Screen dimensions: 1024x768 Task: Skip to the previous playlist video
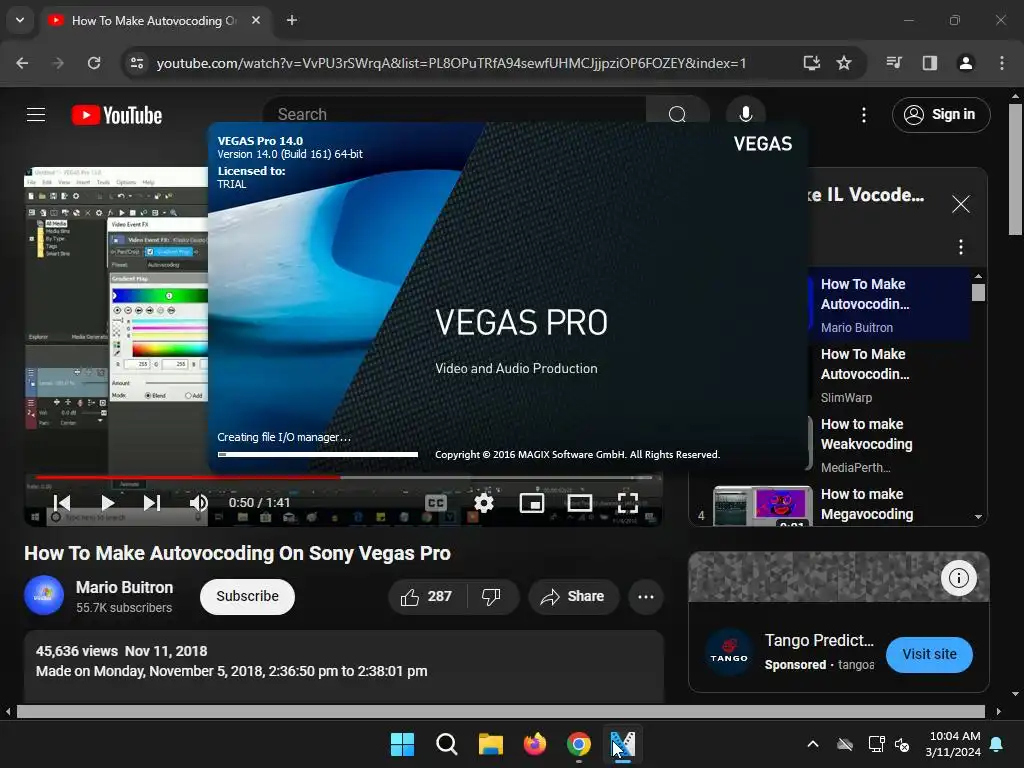pos(62,503)
